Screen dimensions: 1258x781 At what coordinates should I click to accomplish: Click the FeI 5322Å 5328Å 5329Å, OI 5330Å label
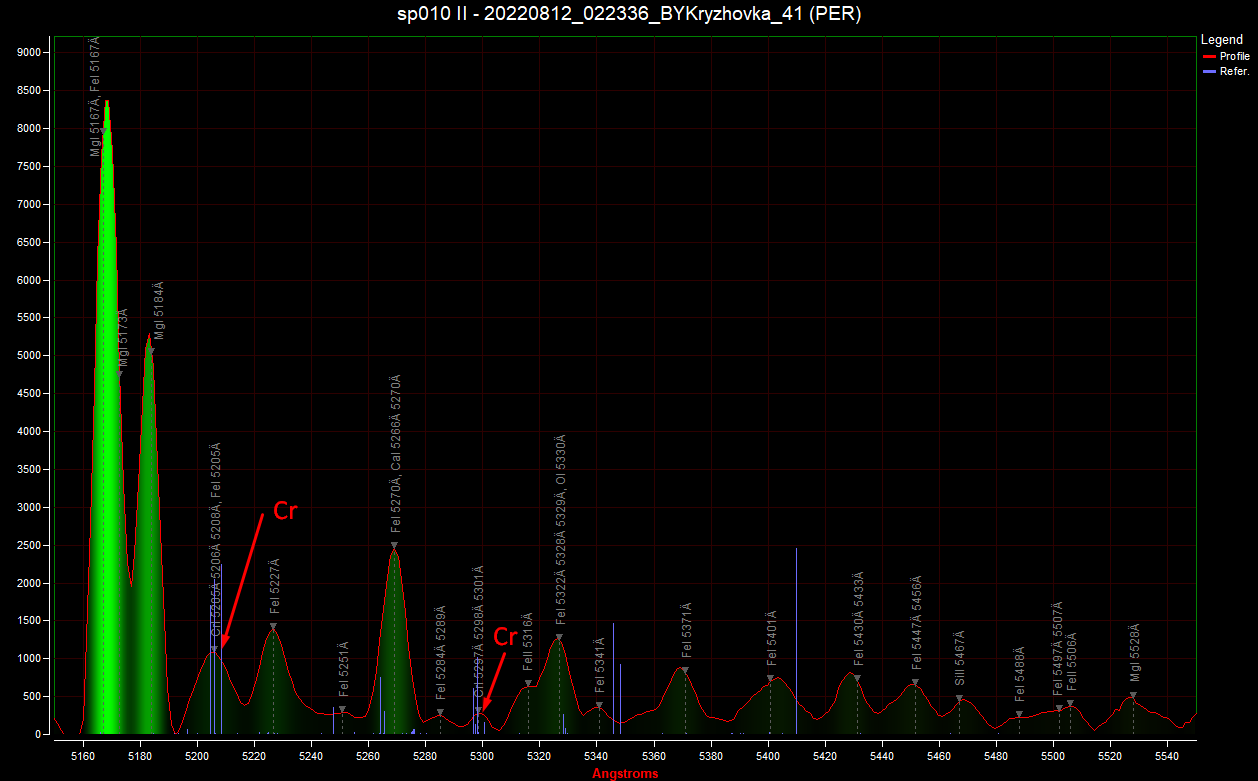pos(561,529)
